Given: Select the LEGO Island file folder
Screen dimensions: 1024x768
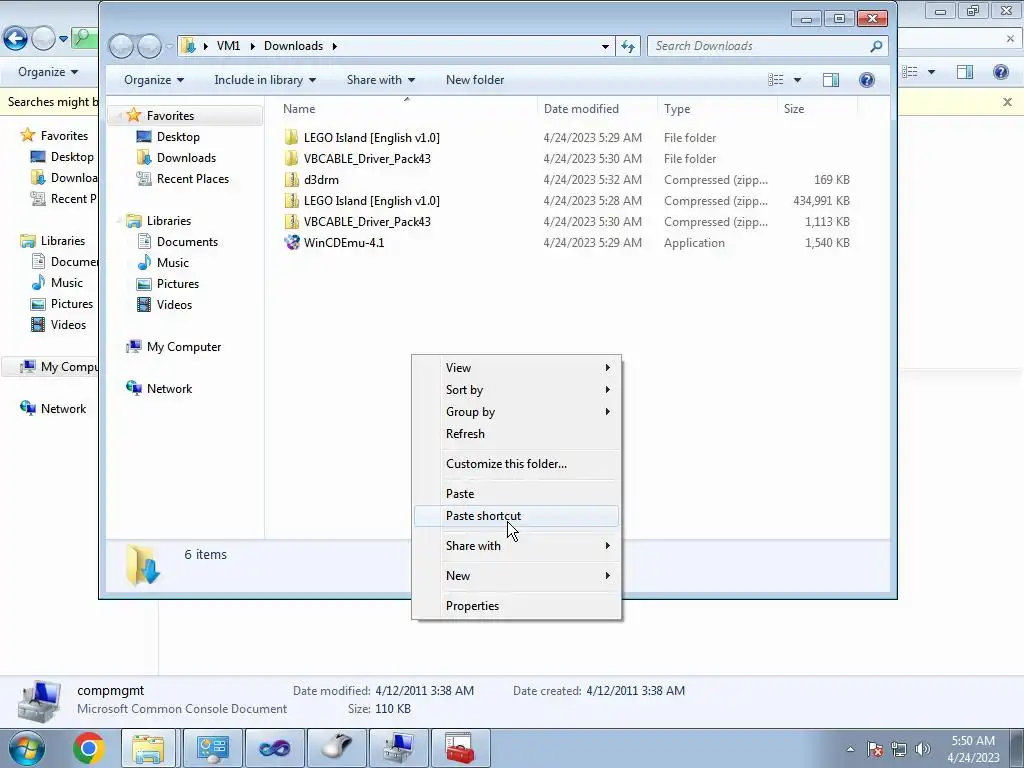Looking at the screenshot, I should point(371,138).
